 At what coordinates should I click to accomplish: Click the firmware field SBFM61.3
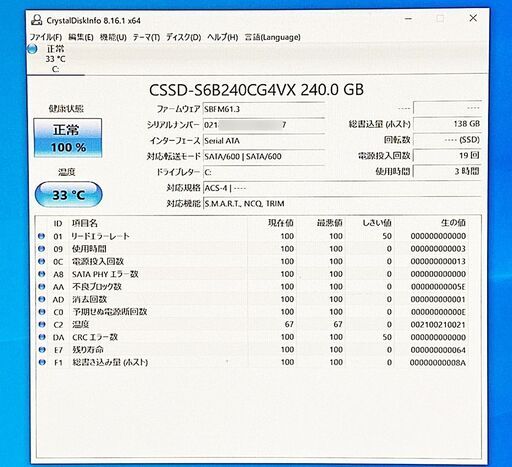(x=264, y=109)
